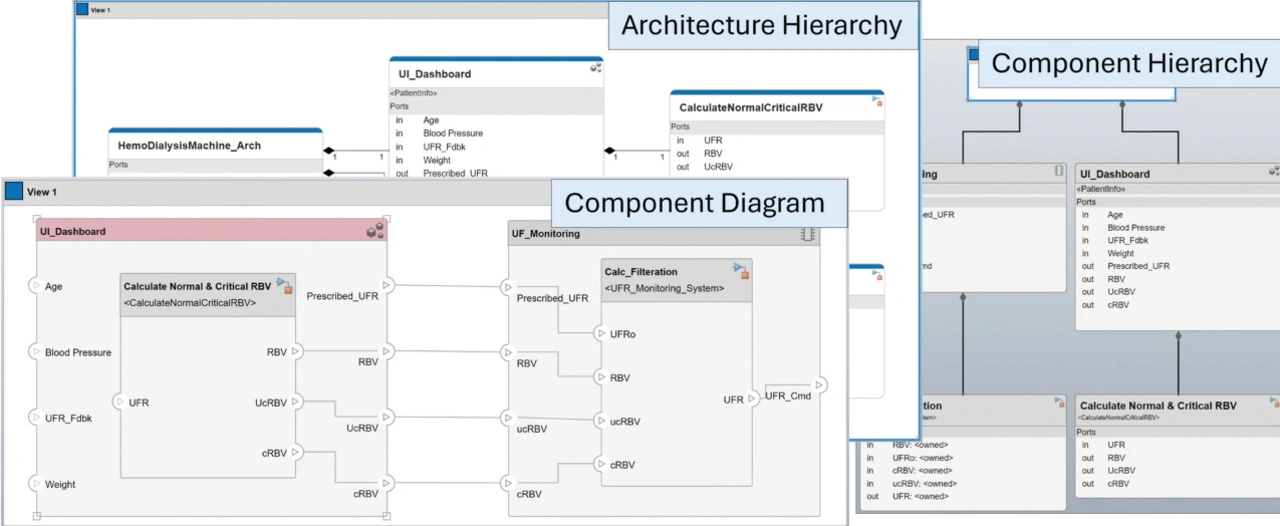Viewport: 1280px width, 526px height.
Task: Select the Weight input port on UI_Dashboard
Action: tap(35, 484)
